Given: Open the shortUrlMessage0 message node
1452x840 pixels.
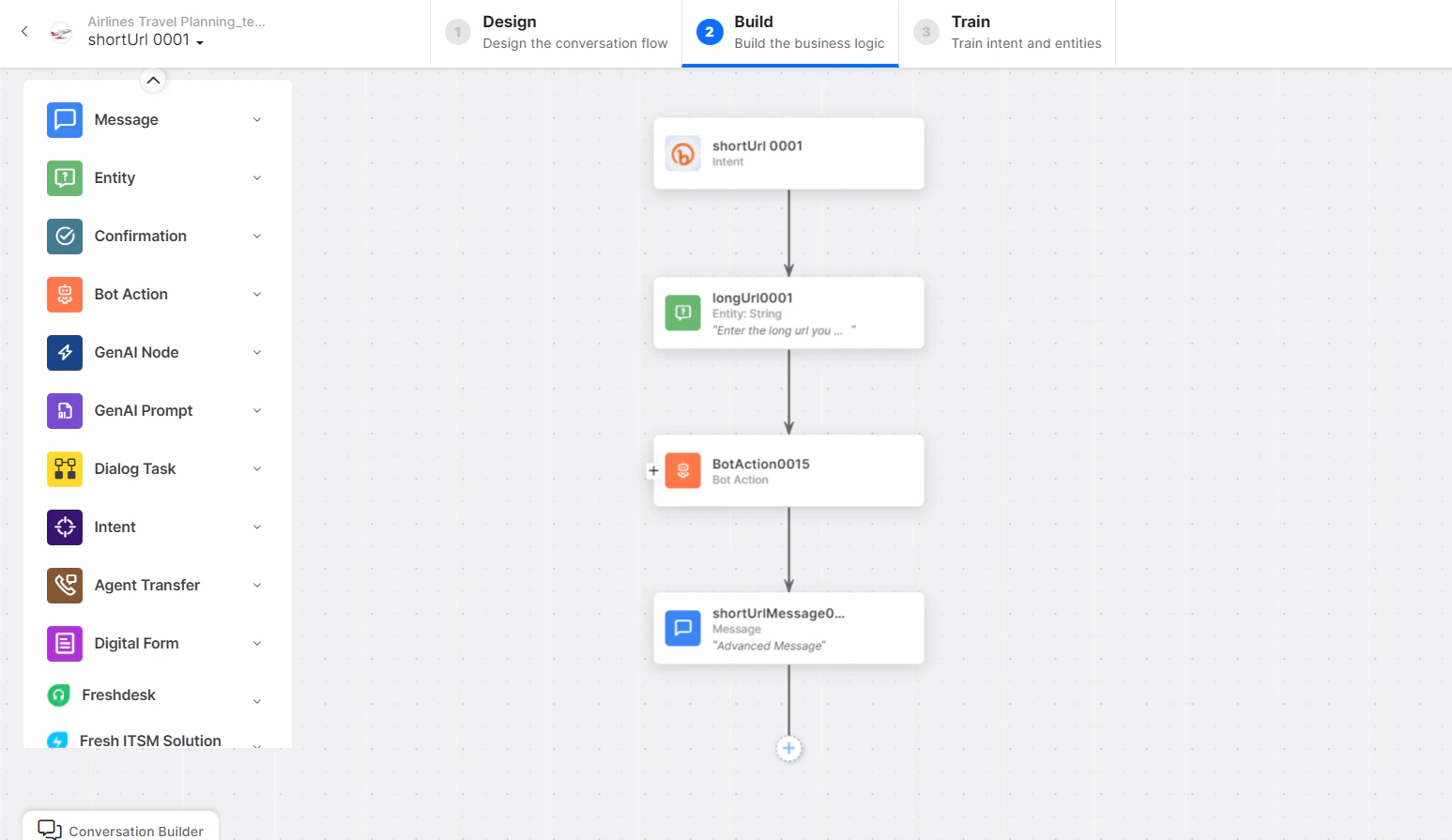Looking at the screenshot, I should 788,628.
